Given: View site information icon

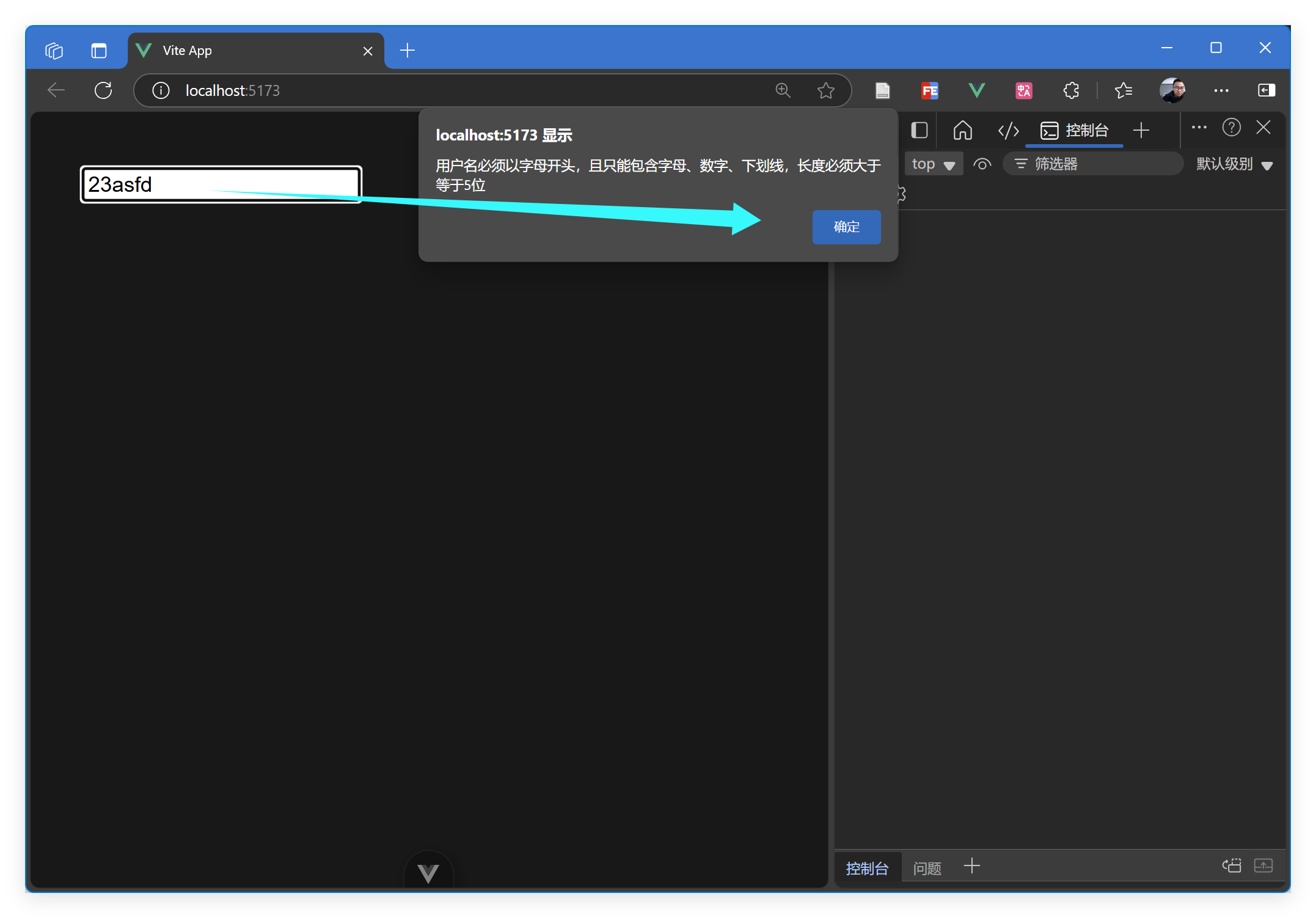Looking at the screenshot, I should point(161,90).
